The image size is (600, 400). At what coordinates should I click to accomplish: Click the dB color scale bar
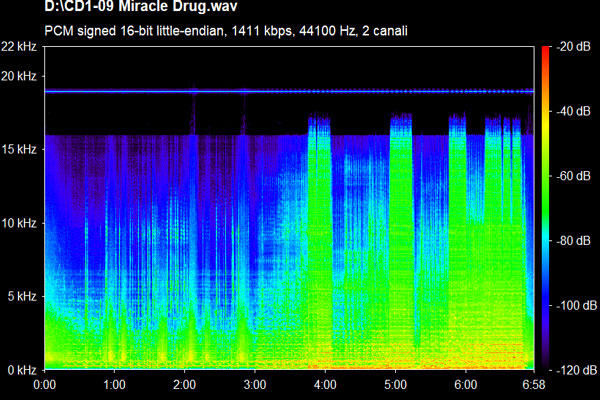click(545, 208)
